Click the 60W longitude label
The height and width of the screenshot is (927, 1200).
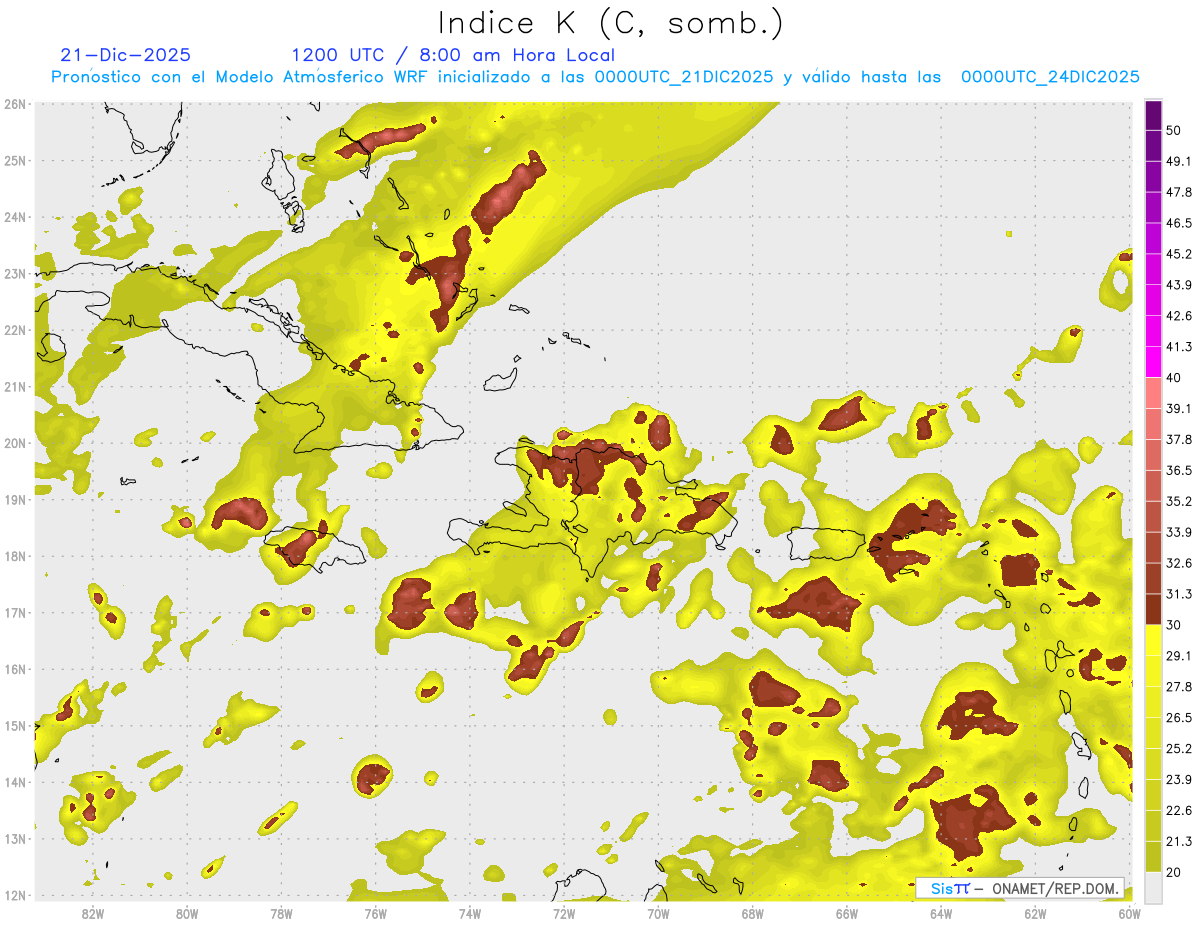pyautogui.click(x=1130, y=914)
